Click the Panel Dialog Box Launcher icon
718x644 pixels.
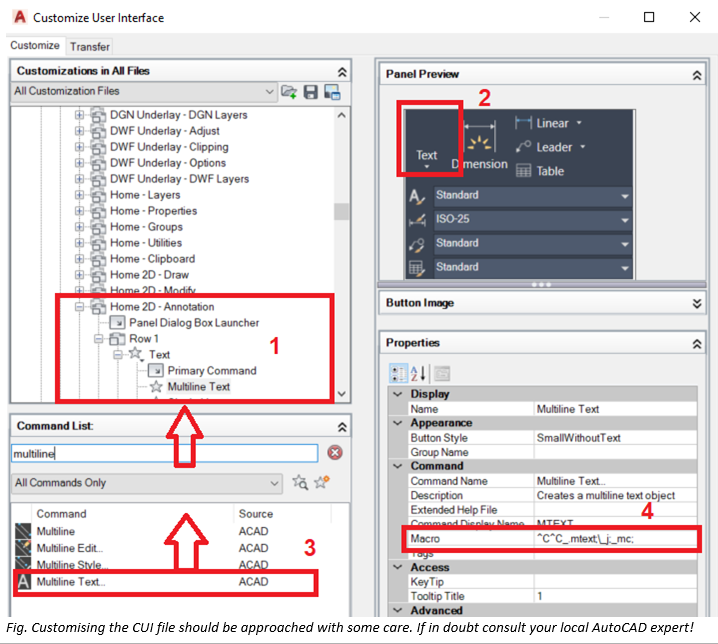[118, 323]
